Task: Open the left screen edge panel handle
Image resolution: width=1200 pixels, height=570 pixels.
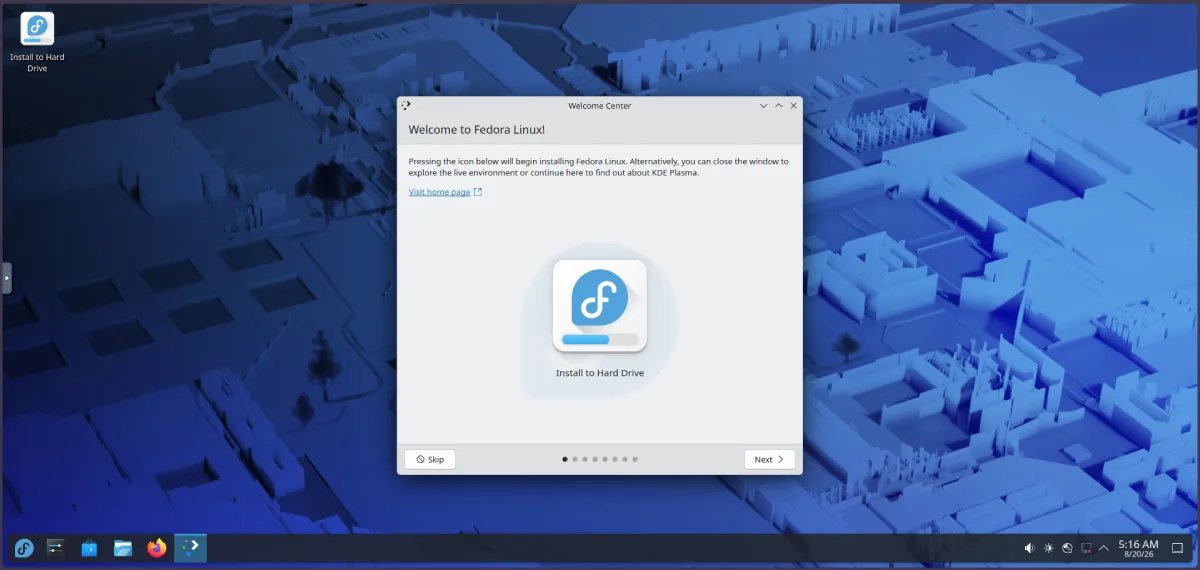Action: tap(6, 278)
